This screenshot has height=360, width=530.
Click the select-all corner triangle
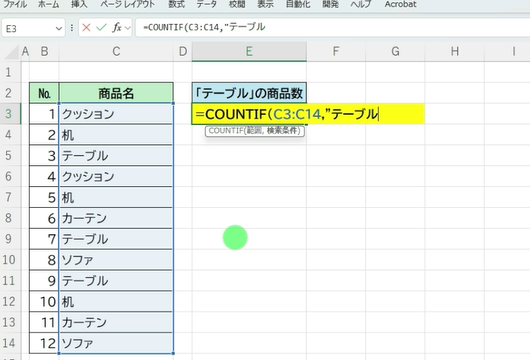click(11, 52)
